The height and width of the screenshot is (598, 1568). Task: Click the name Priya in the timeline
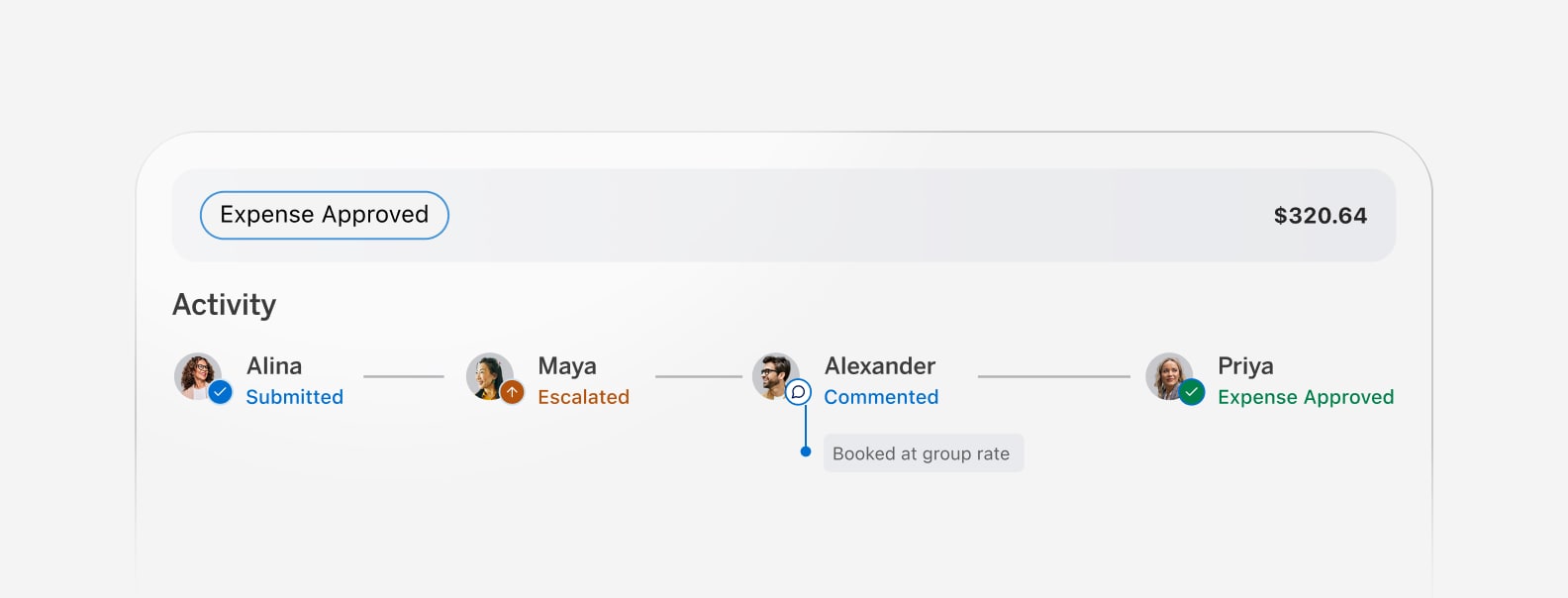[1245, 367]
